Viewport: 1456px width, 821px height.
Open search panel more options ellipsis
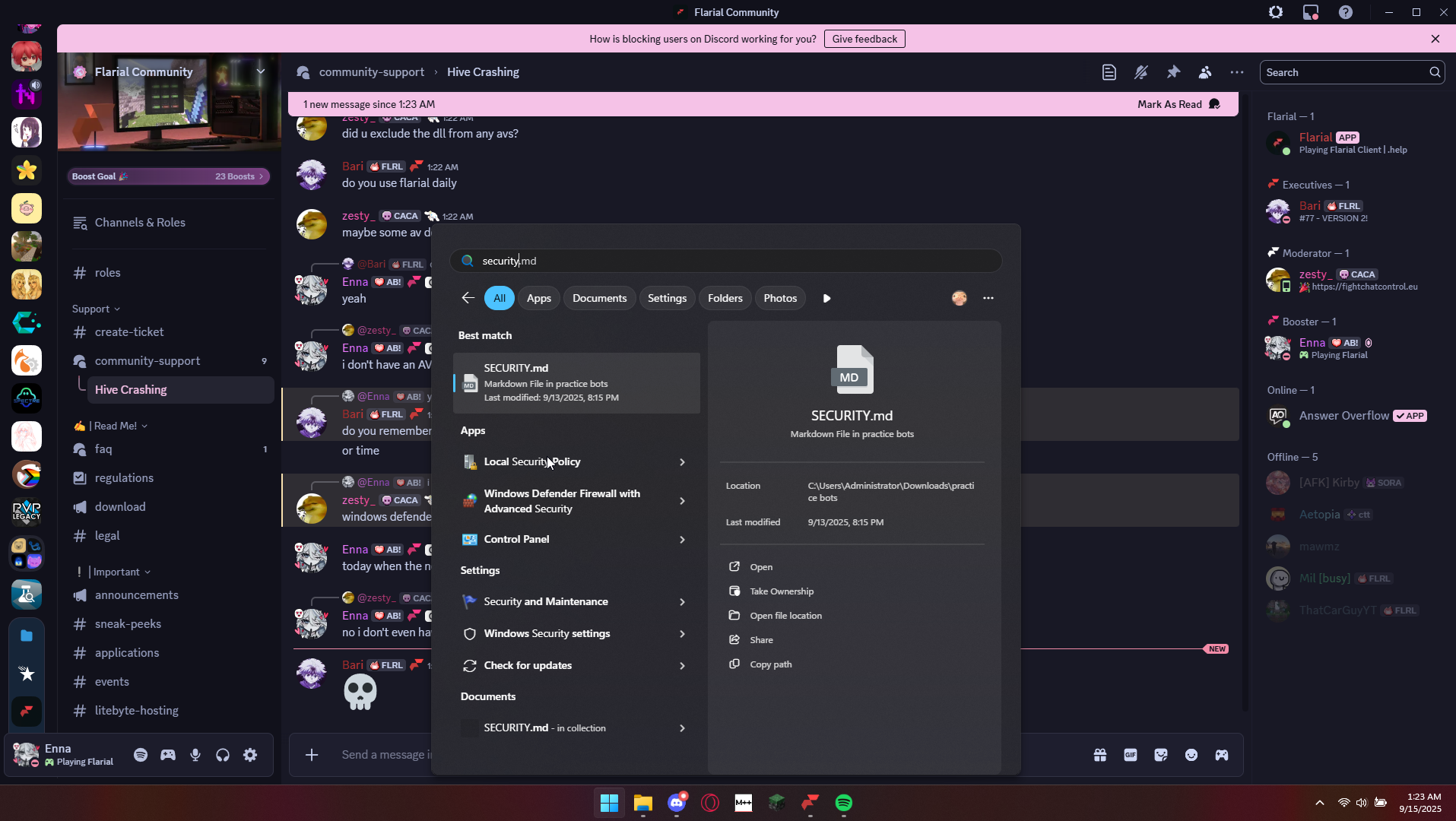(988, 298)
